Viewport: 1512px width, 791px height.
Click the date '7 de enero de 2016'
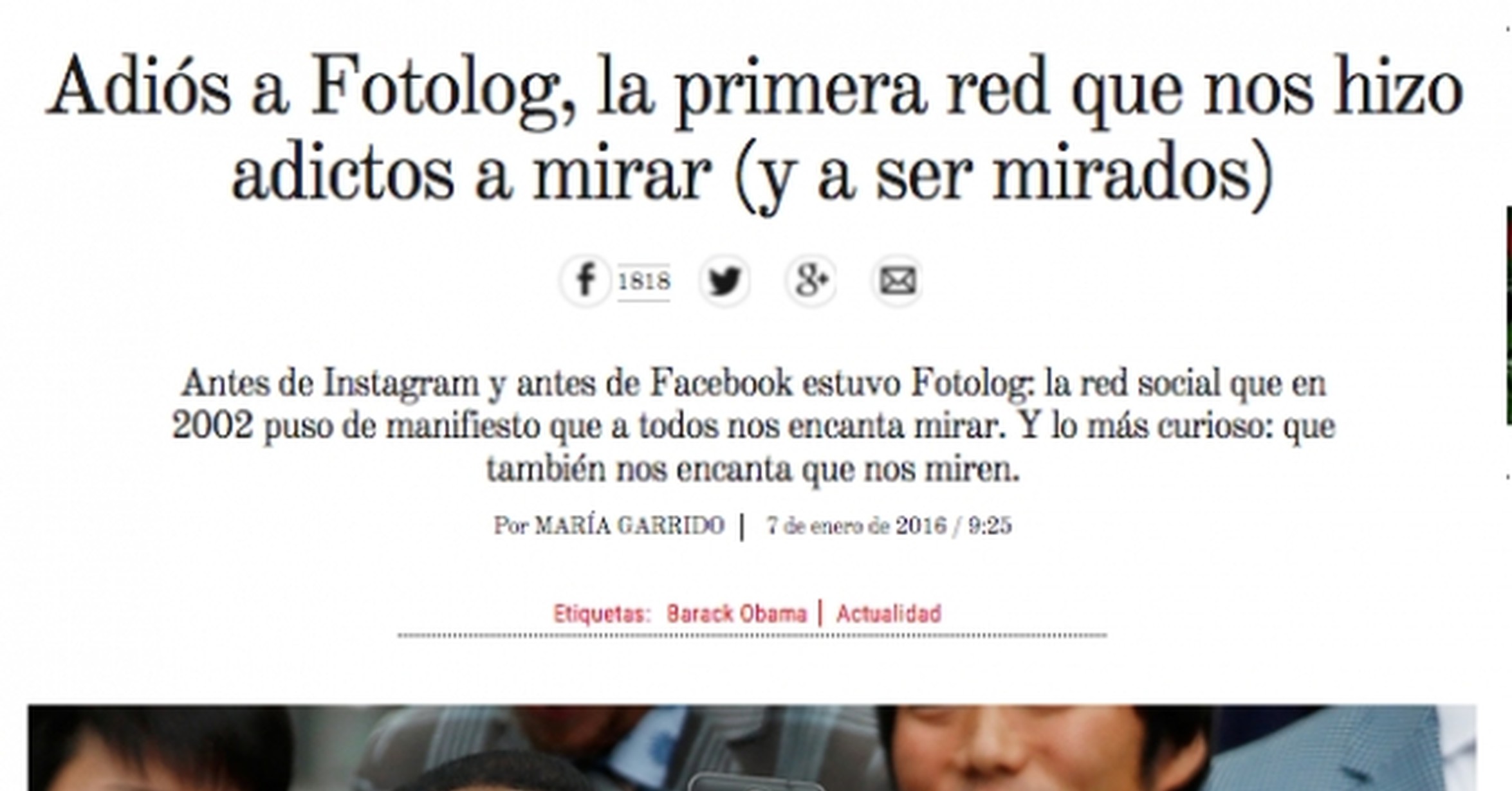pyautogui.click(x=856, y=525)
